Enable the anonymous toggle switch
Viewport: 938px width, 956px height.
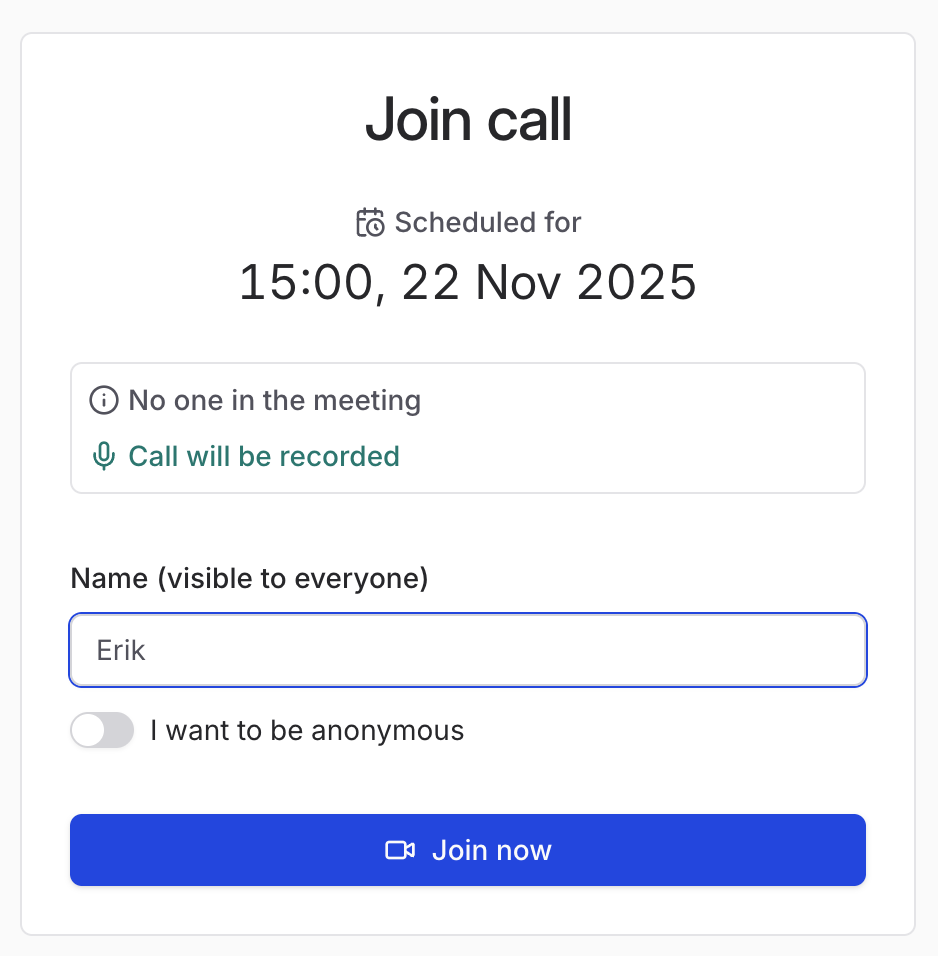(102, 730)
